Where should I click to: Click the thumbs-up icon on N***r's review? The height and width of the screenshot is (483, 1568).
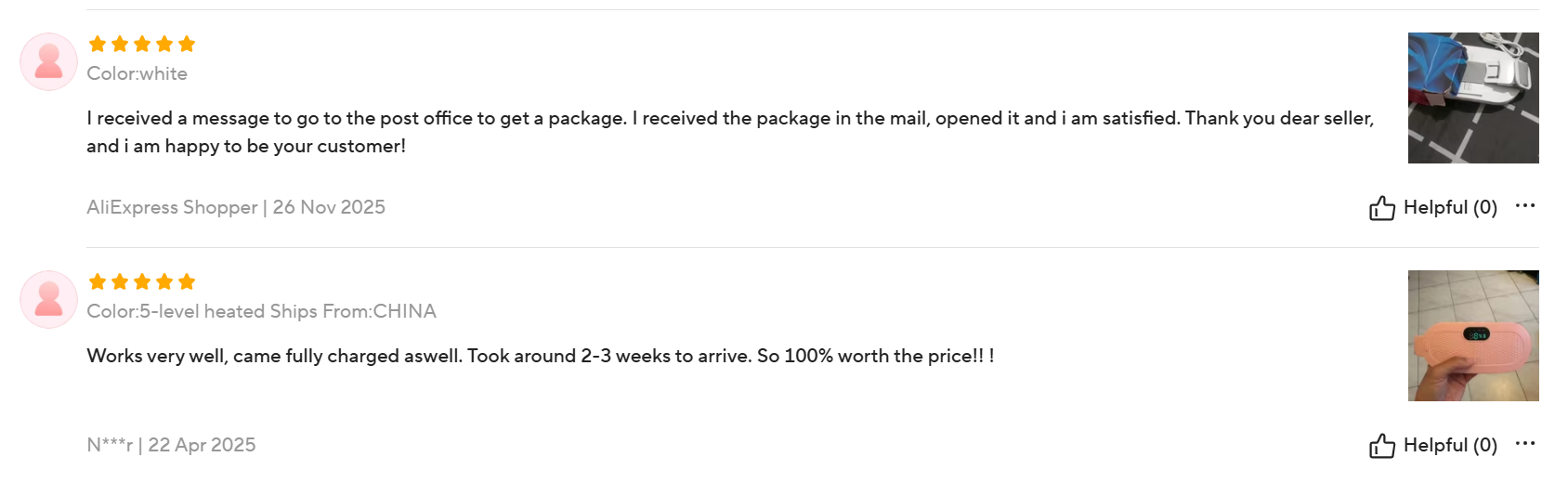click(1381, 445)
